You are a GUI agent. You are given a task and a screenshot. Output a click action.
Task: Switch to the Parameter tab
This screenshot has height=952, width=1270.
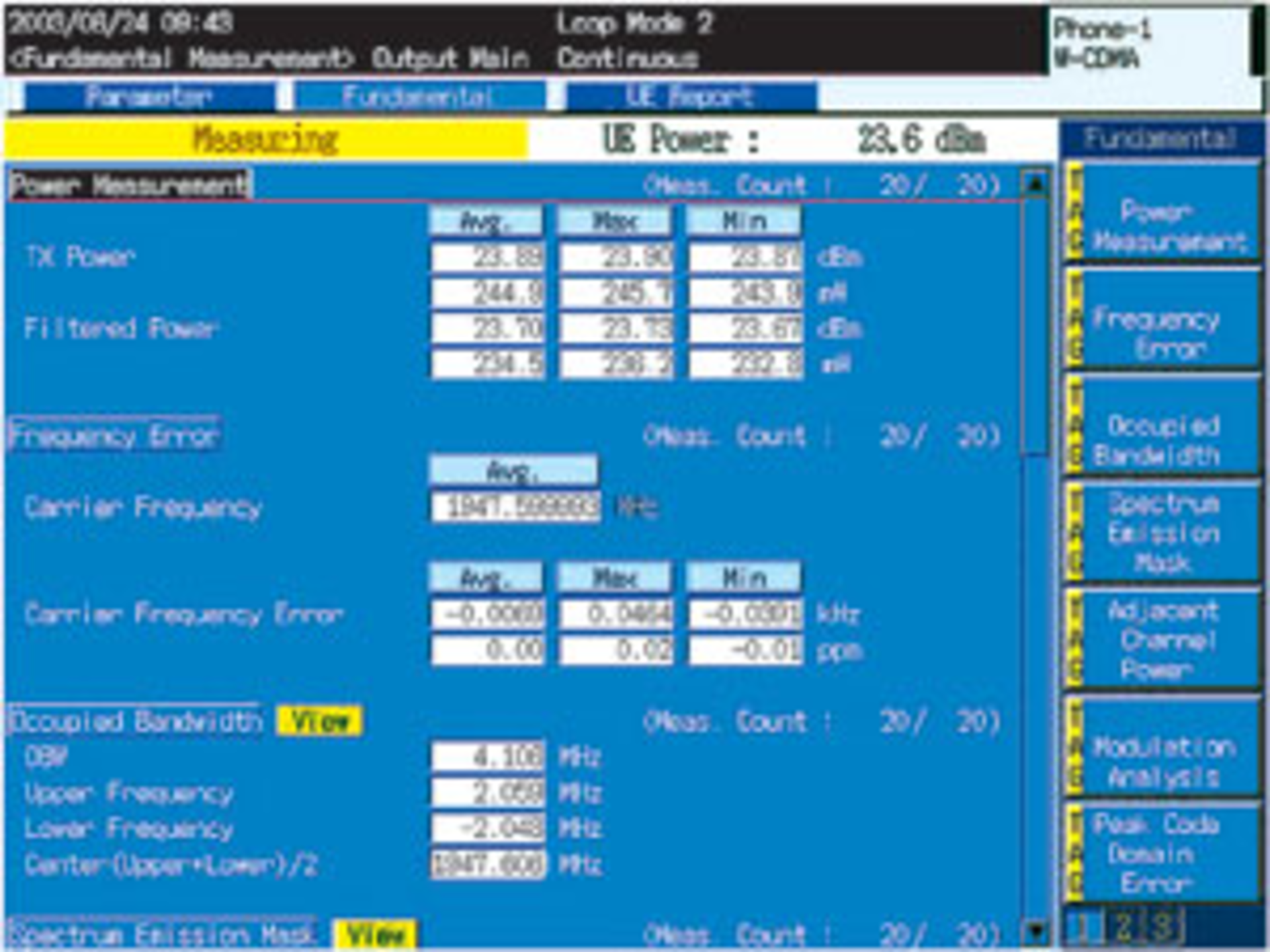pos(149,97)
